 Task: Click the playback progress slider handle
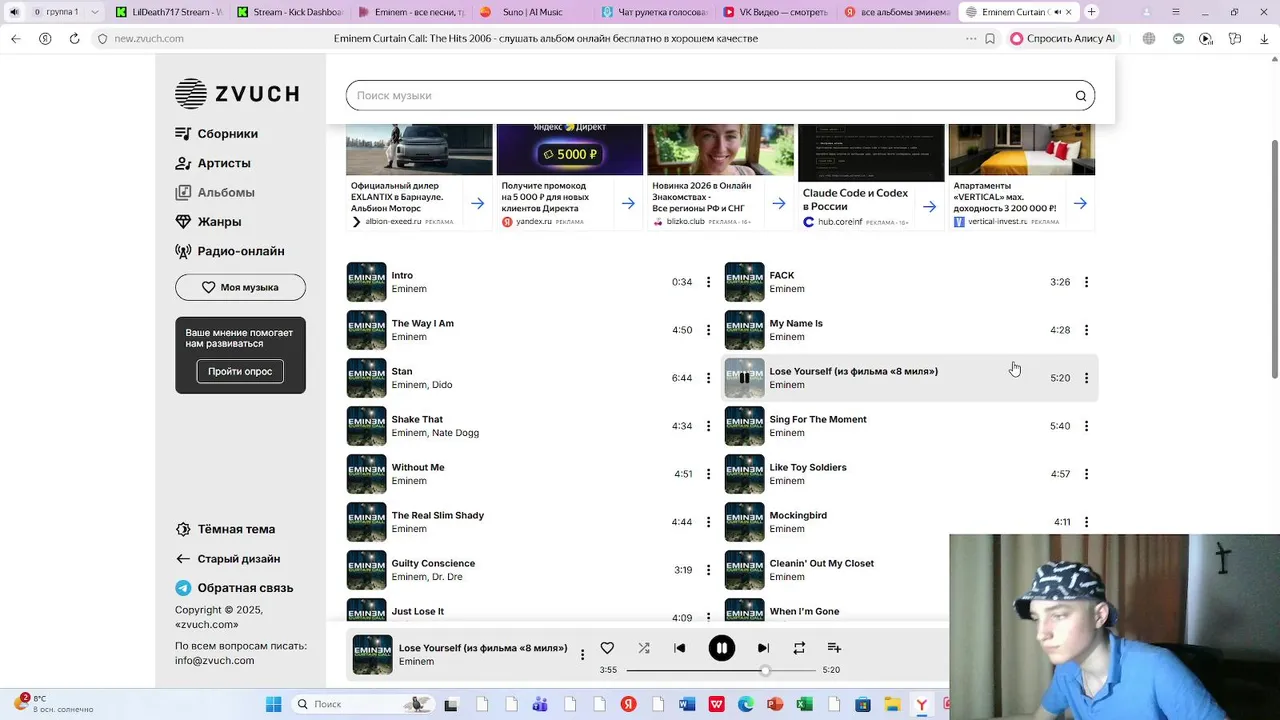(765, 670)
